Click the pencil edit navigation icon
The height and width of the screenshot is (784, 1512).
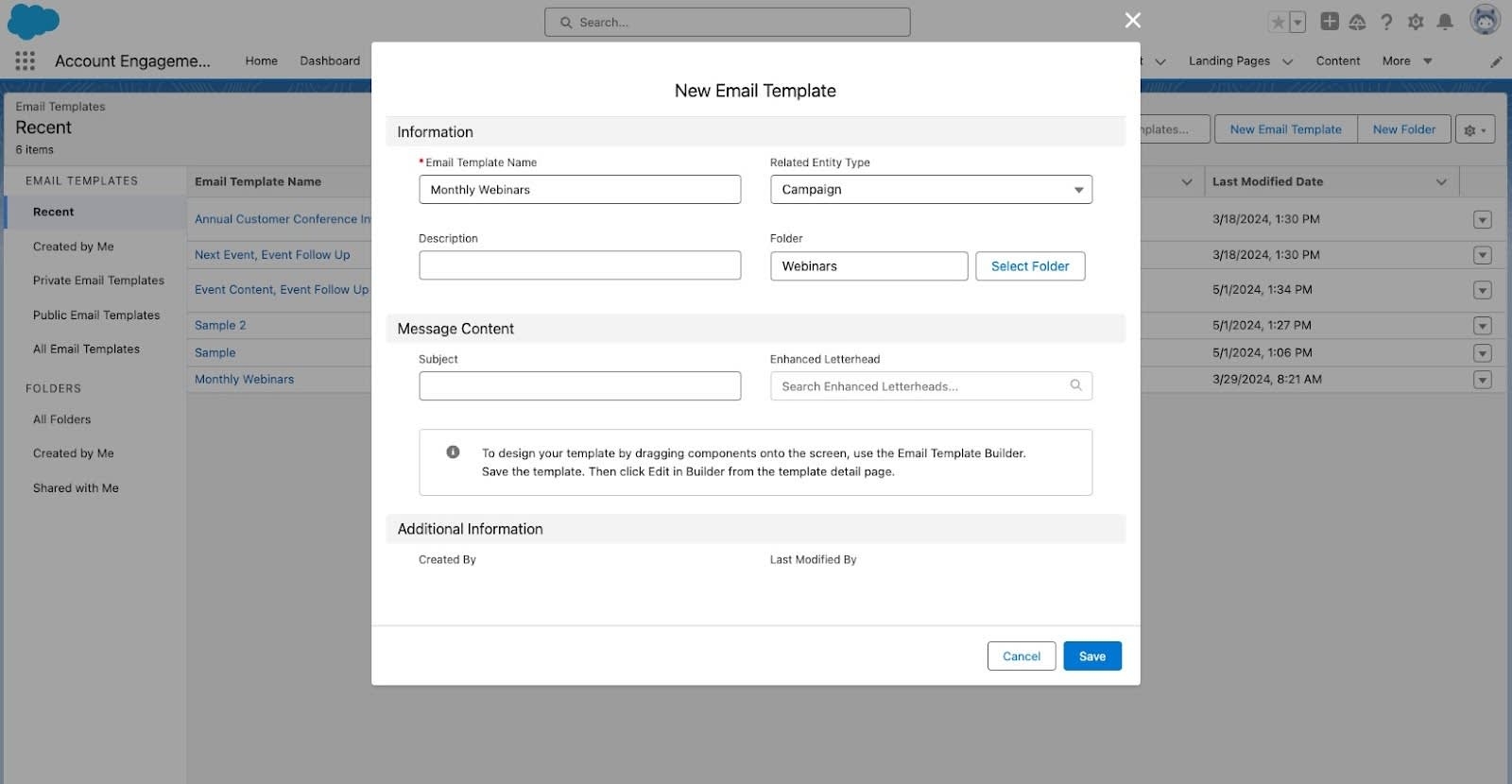1496,62
